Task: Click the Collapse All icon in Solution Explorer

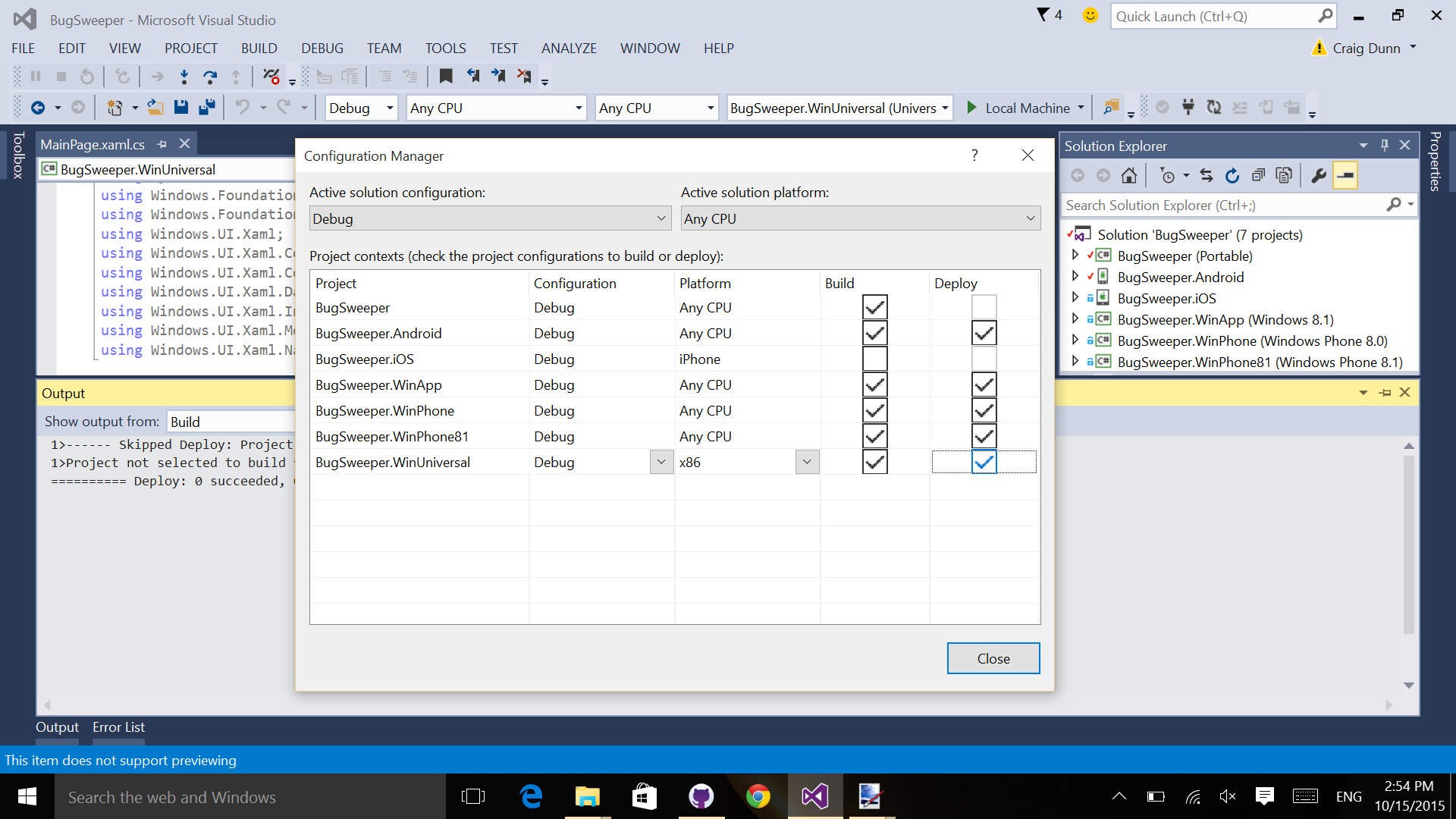Action: pyautogui.click(x=1258, y=176)
